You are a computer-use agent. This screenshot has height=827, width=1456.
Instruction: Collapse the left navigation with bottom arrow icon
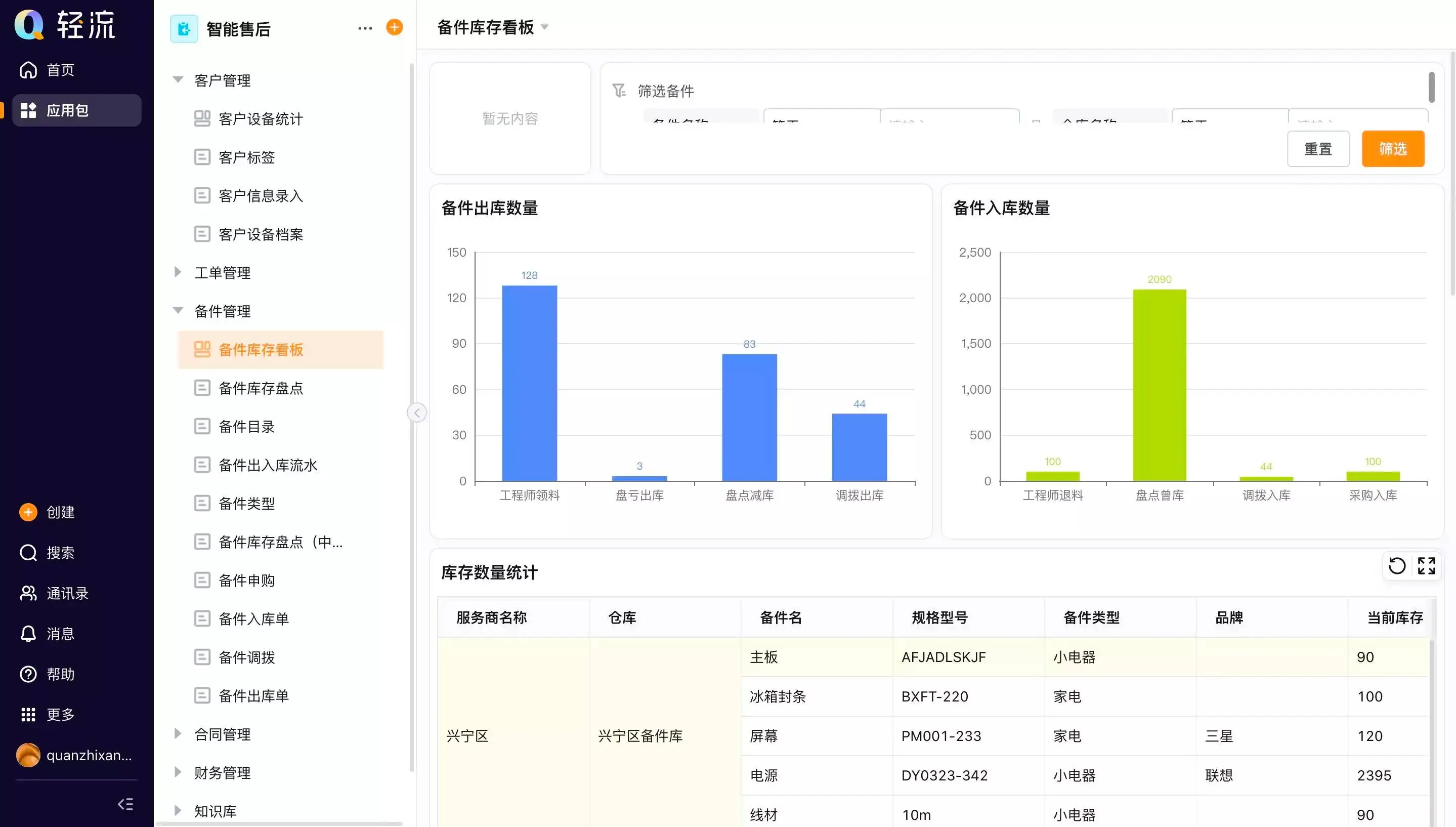125,804
